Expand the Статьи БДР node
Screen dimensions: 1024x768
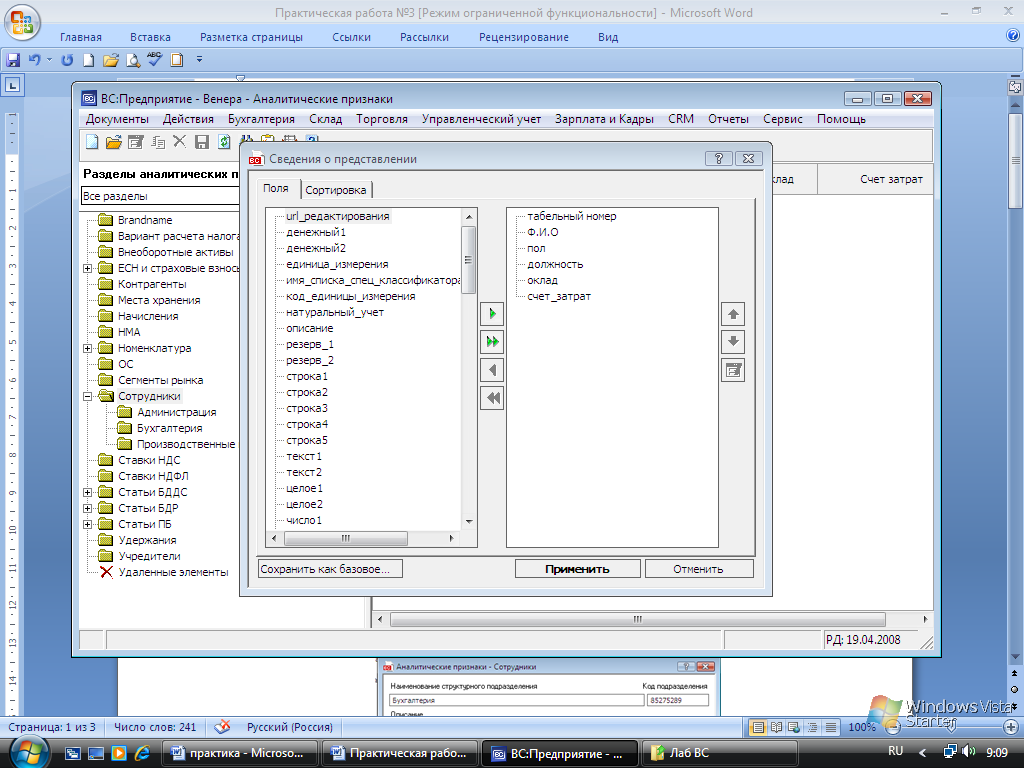click(88, 508)
